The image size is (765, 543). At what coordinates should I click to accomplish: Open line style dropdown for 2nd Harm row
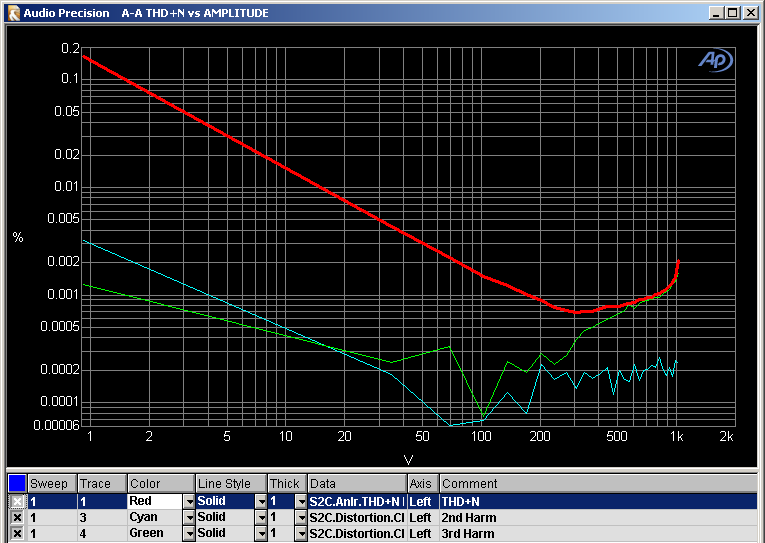coord(262,518)
